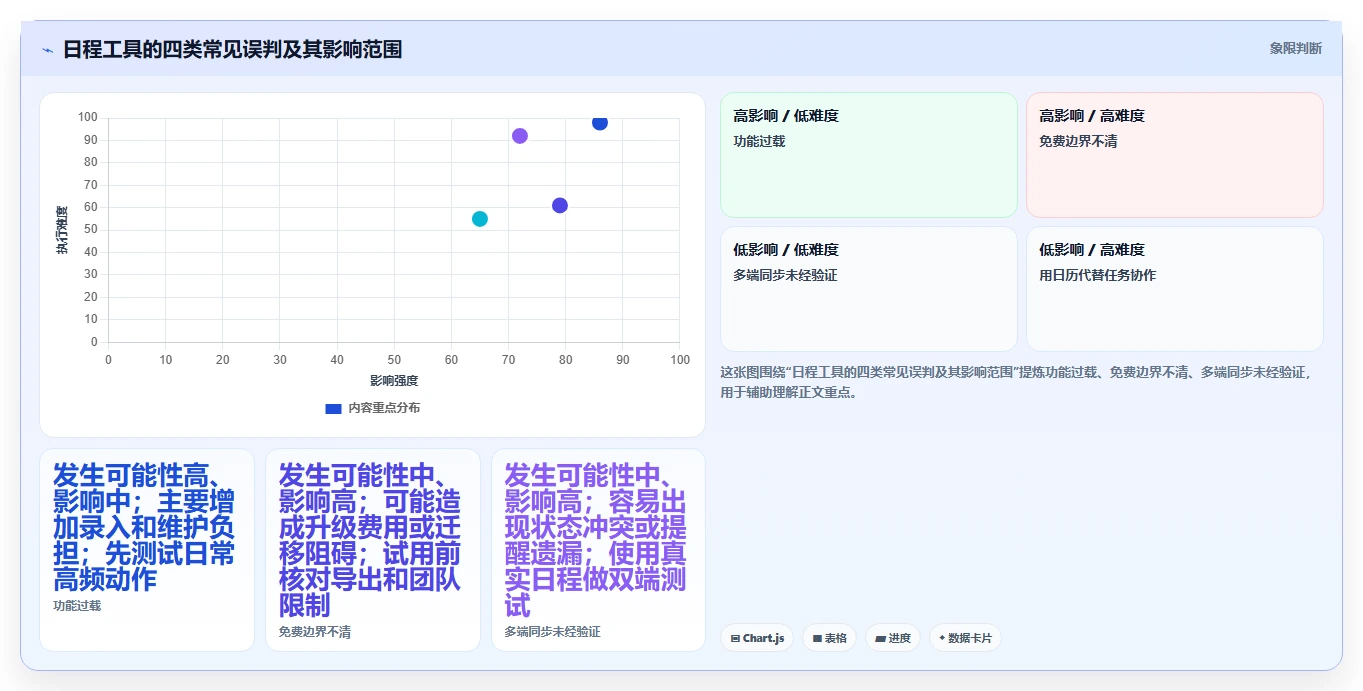This screenshot has width=1363, height=691.
Task: Click 用日历代替任务协作 text
Action: 1097,275
